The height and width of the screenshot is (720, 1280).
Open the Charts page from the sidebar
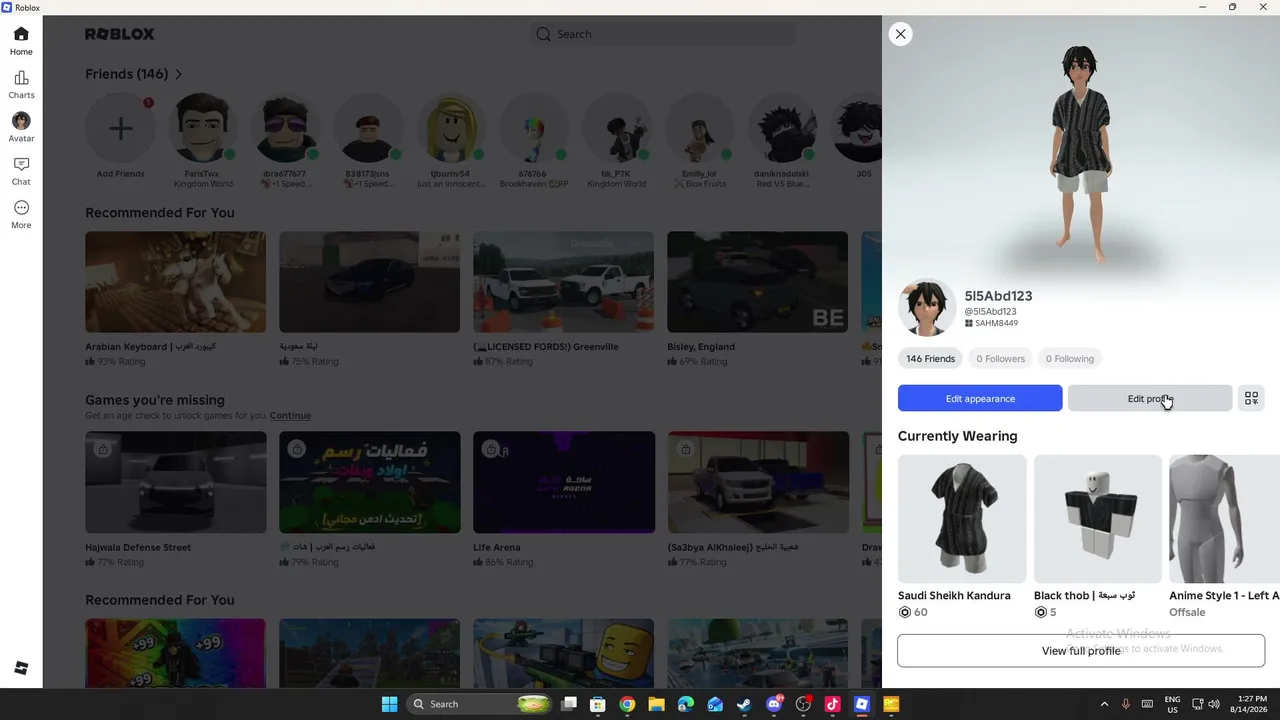click(21, 85)
